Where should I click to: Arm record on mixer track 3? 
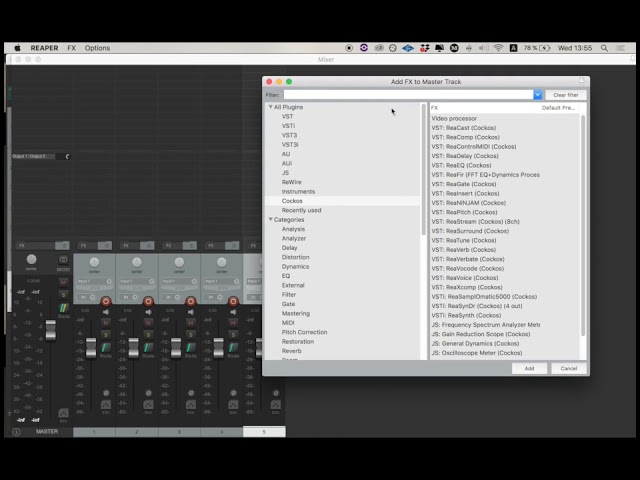tap(191, 301)
